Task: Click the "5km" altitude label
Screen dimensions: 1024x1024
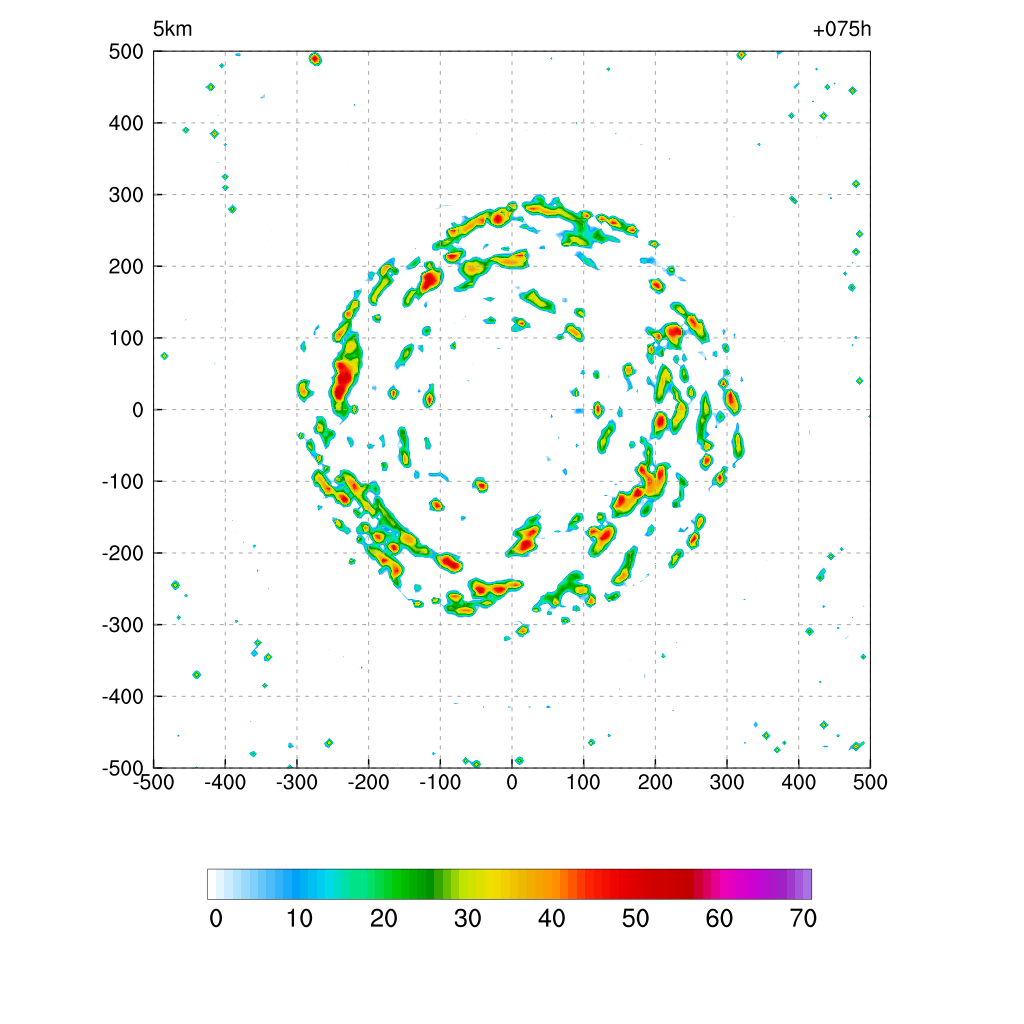Action: tap(172, 29)
